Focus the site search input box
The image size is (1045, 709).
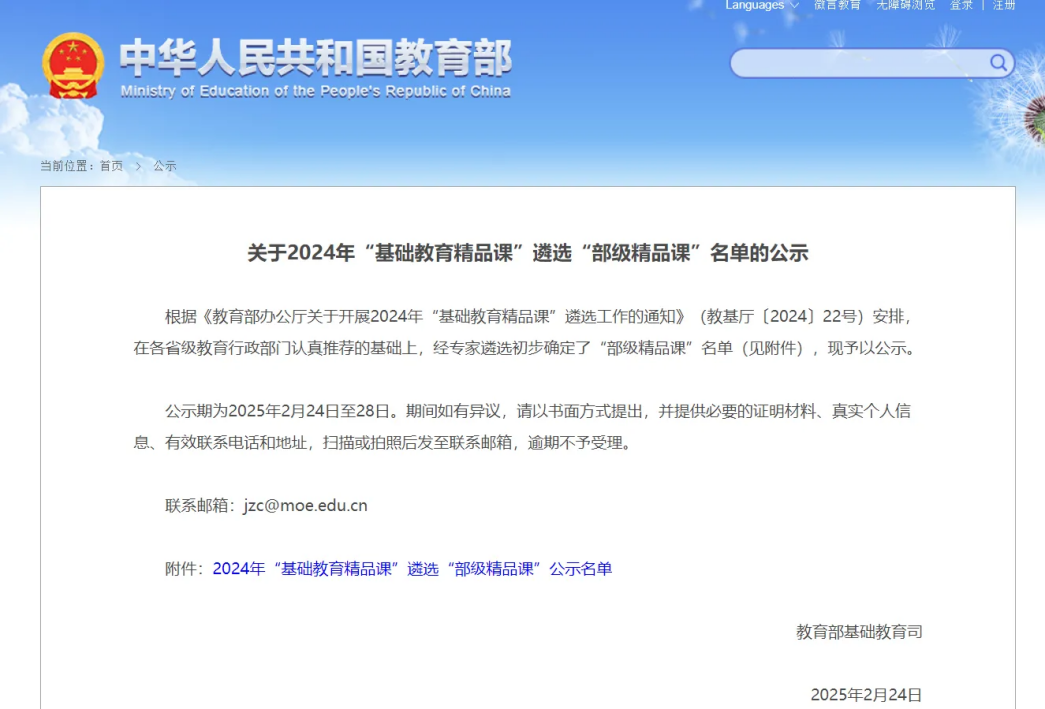pyautogui.click(x=858, y=64)
